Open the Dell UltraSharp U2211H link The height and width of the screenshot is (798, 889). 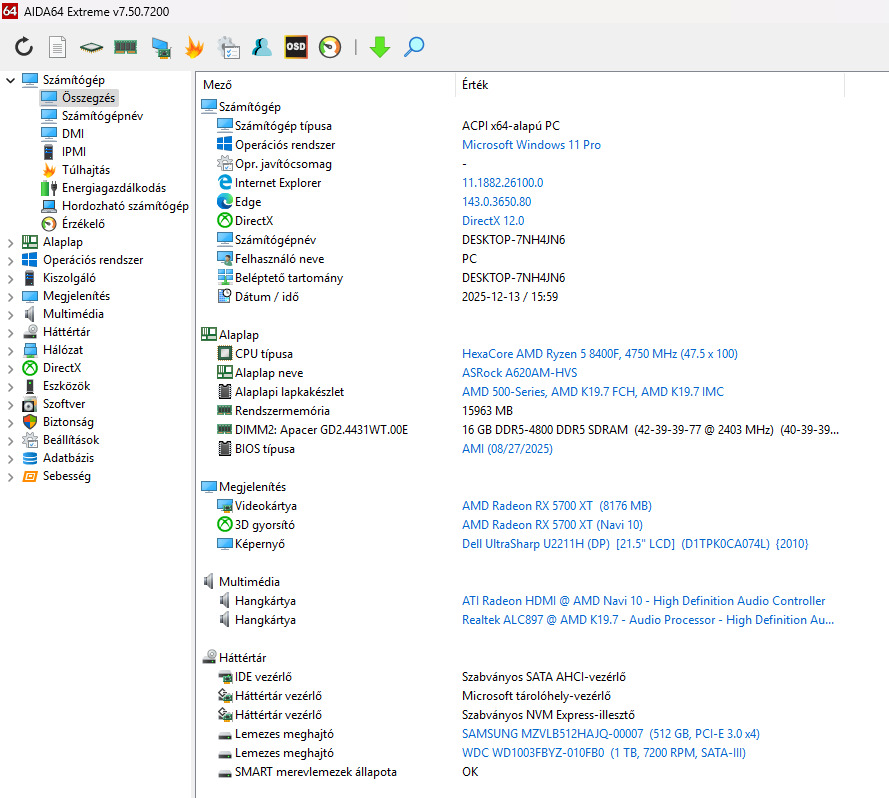click(635, 543)
